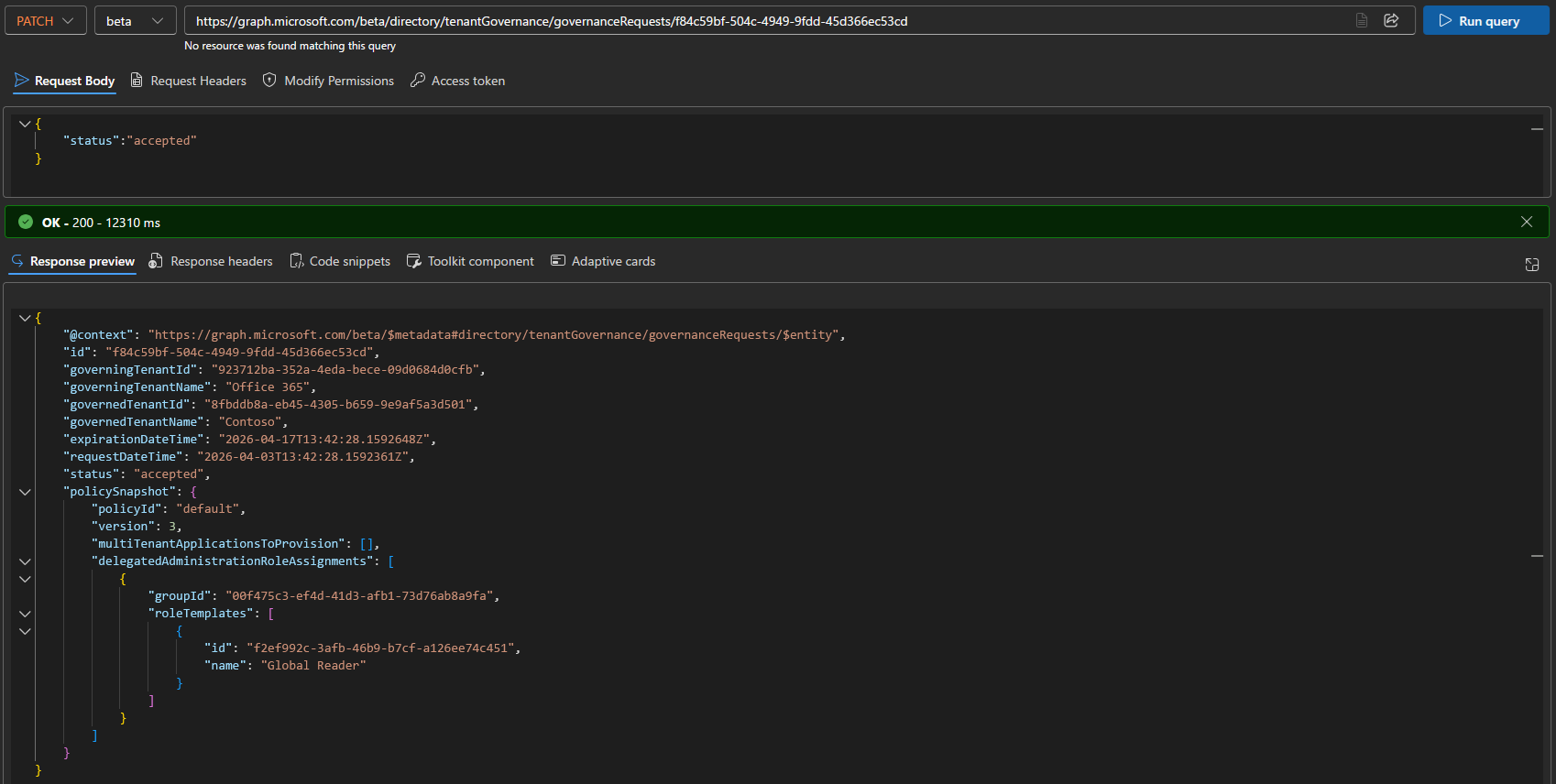
Task: Switch to Request Headers tab
Action: coord(189,81)
